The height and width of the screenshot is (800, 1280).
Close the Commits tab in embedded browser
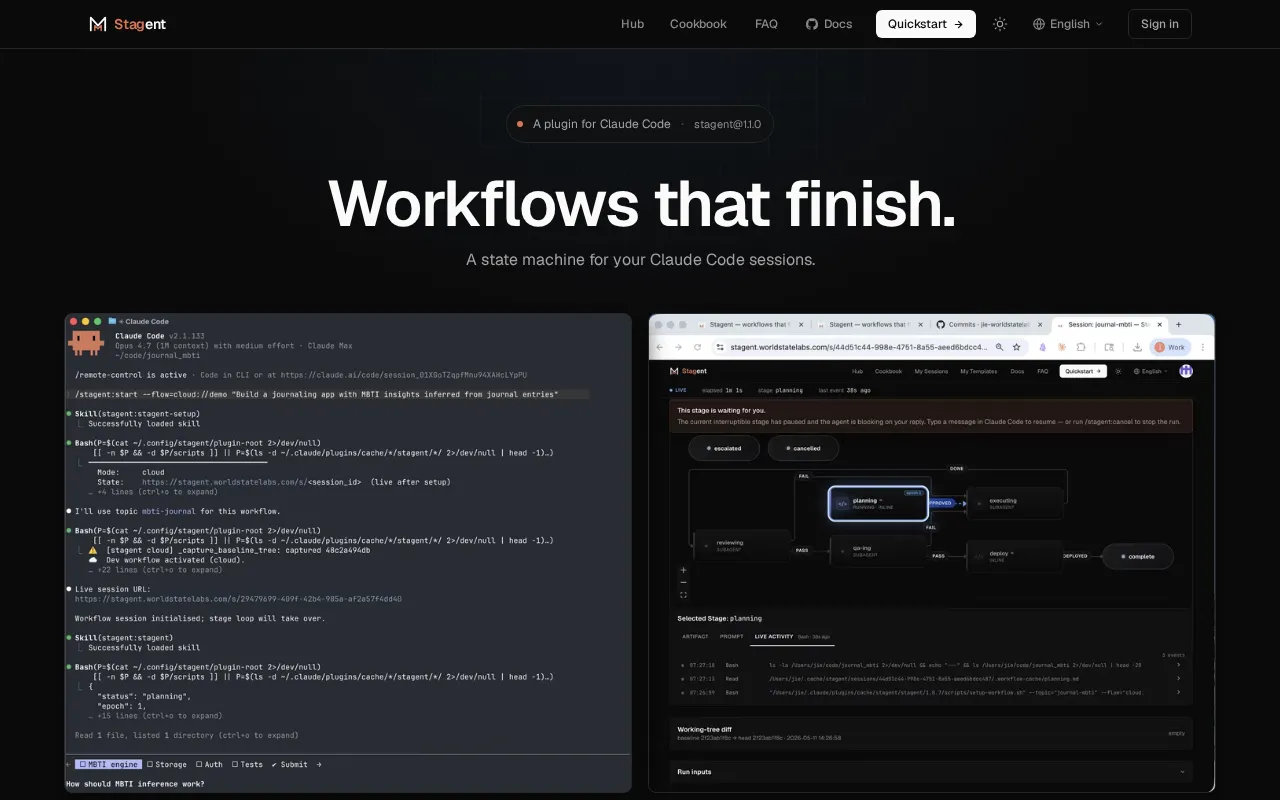1040,325
